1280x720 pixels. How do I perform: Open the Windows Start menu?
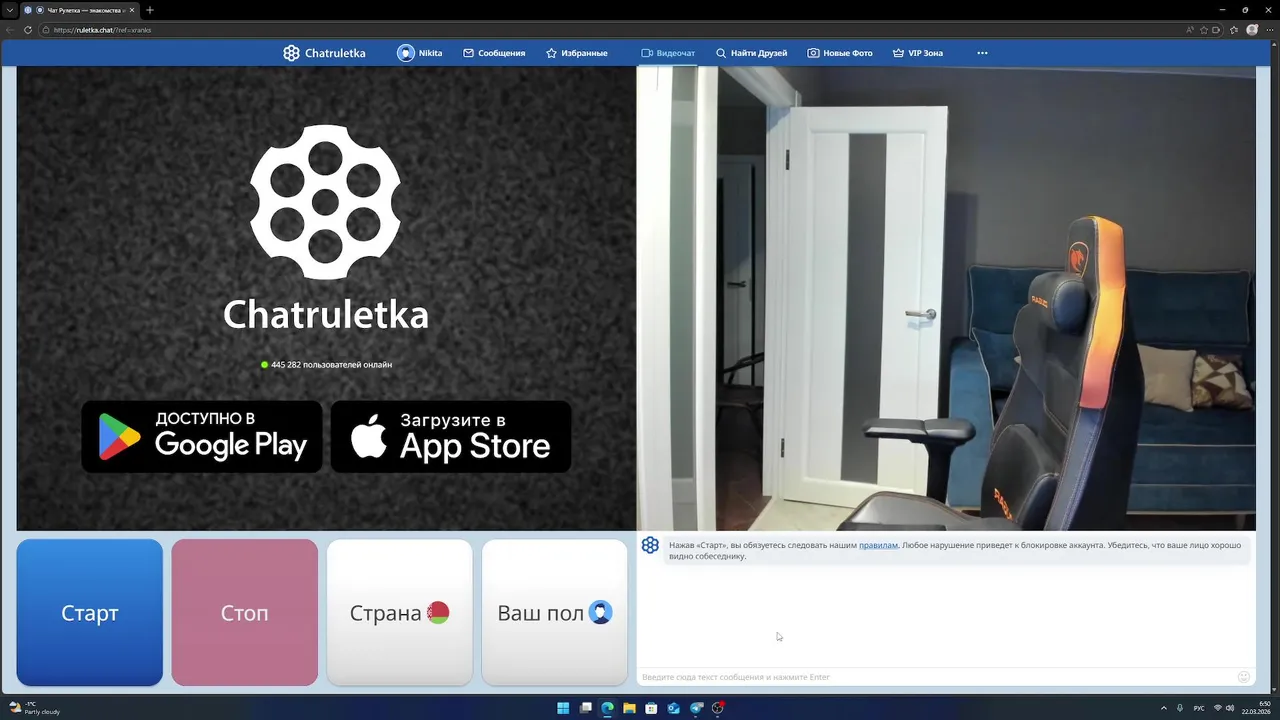(563, 708)
